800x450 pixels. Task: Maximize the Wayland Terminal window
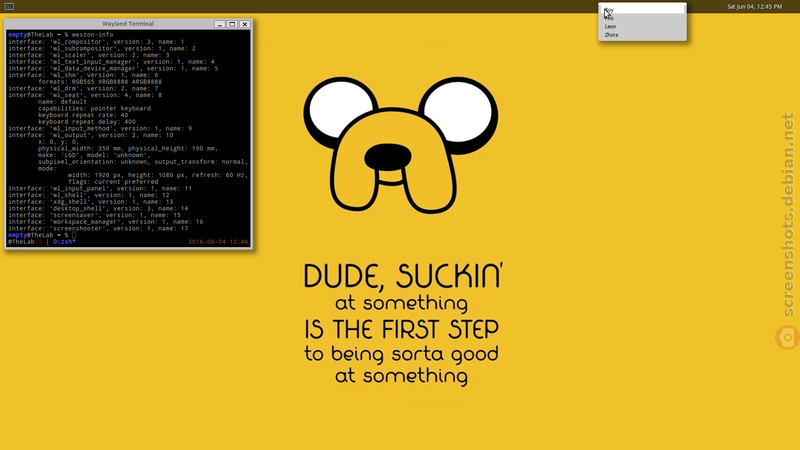click(232, 24)
